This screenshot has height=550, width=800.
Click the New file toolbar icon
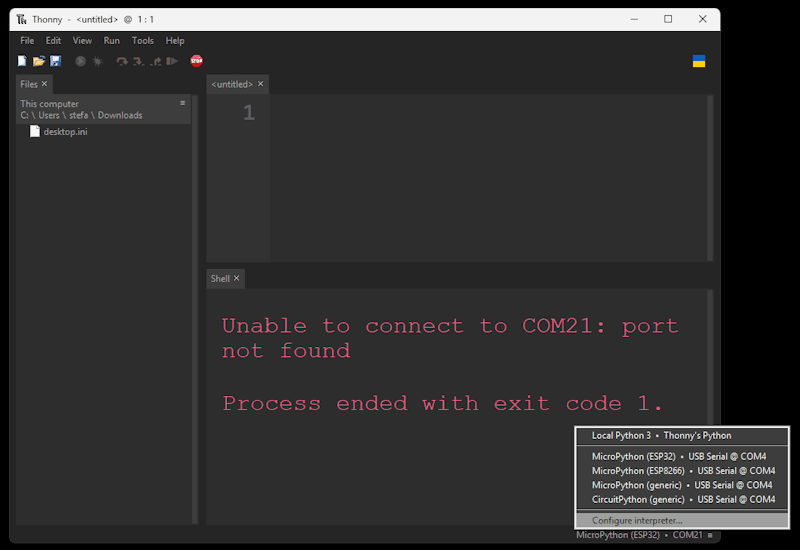[x=22, y=61]
